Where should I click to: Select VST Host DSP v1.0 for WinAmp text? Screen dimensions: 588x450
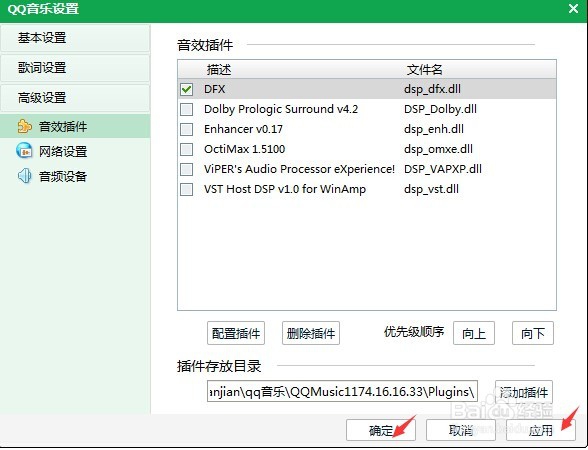(285, 189)
